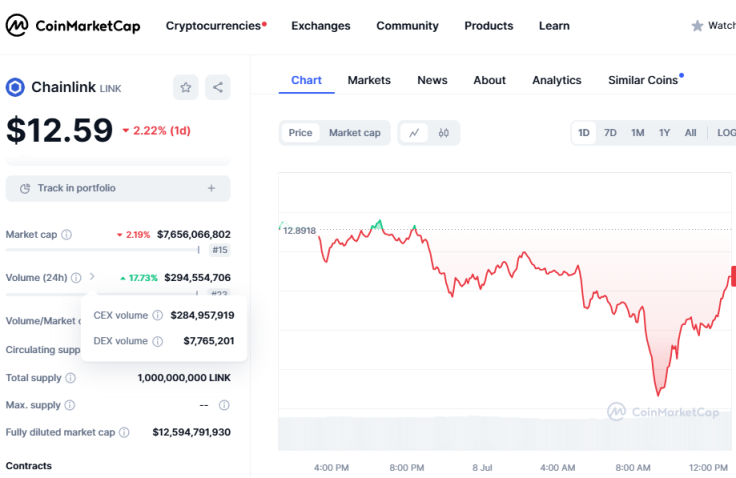The height and width of the screenshot is (478, 736).
Task: Switch to candlestick chart icon
Action: (x=444, y=133)
